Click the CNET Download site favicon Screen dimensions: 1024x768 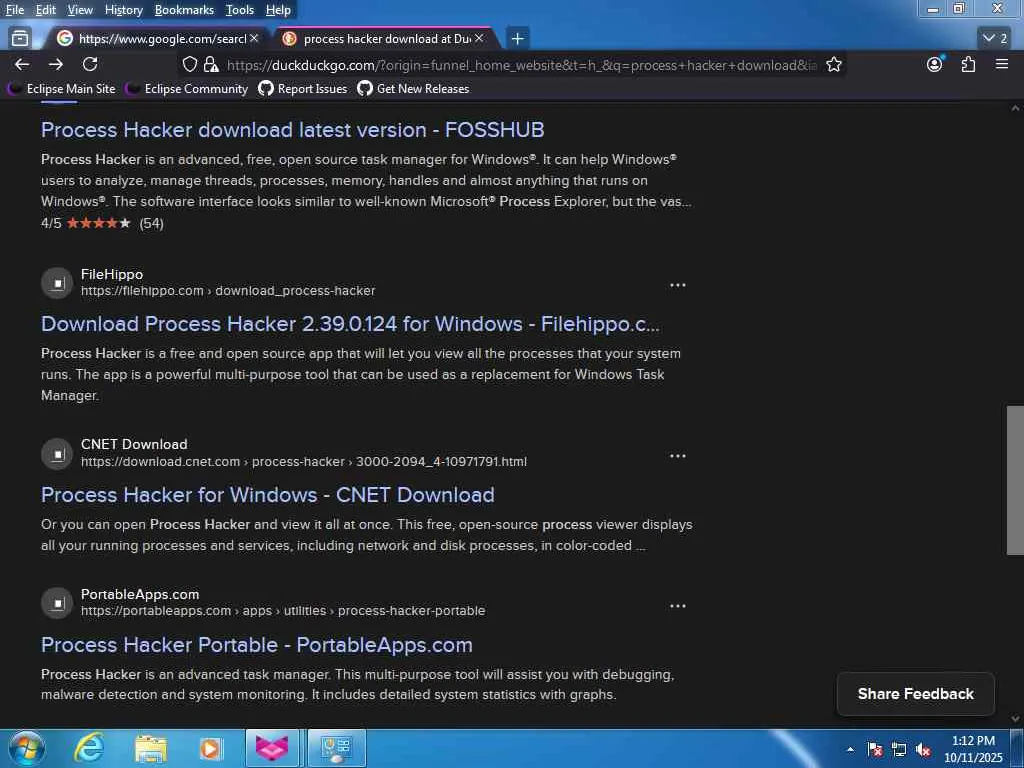[x=57, y=453]
